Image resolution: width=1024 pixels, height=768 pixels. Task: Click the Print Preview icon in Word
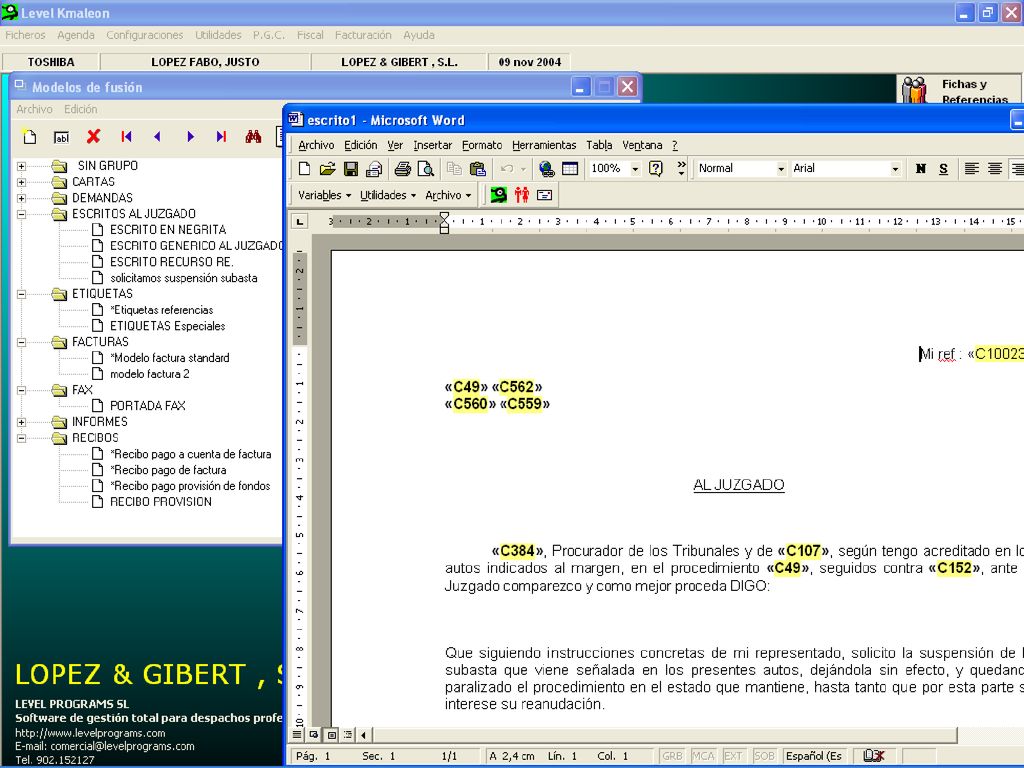pyautogui.click(x=426, y=168)
